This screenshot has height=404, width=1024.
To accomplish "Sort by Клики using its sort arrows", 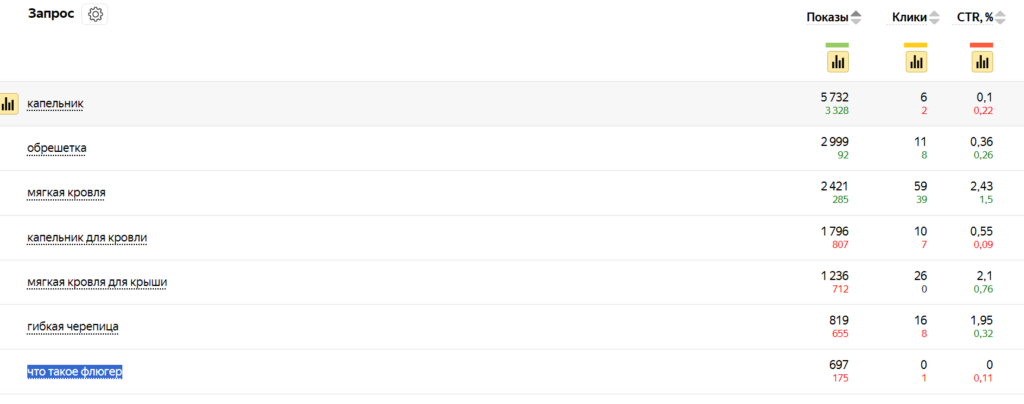I will (x=935, y=18).
